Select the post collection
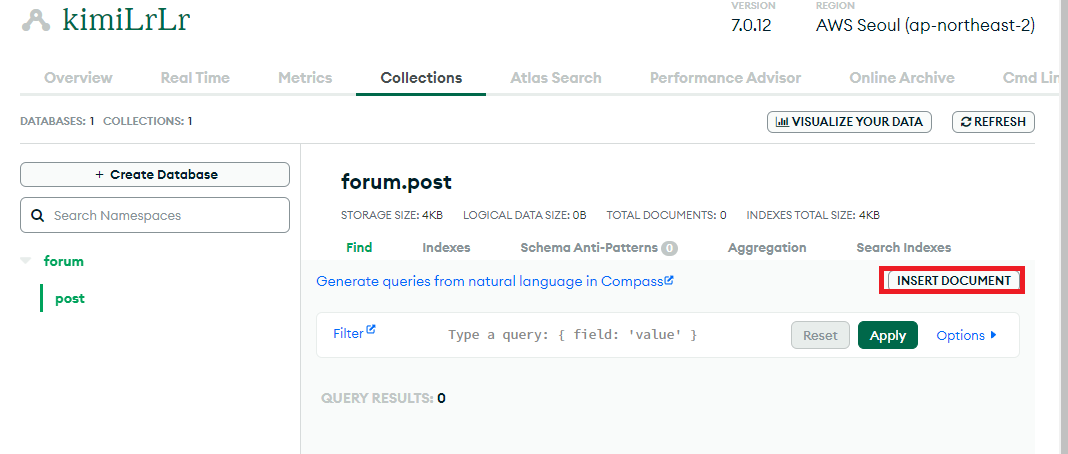This screenshot has height=454, width=1068. 69,298
